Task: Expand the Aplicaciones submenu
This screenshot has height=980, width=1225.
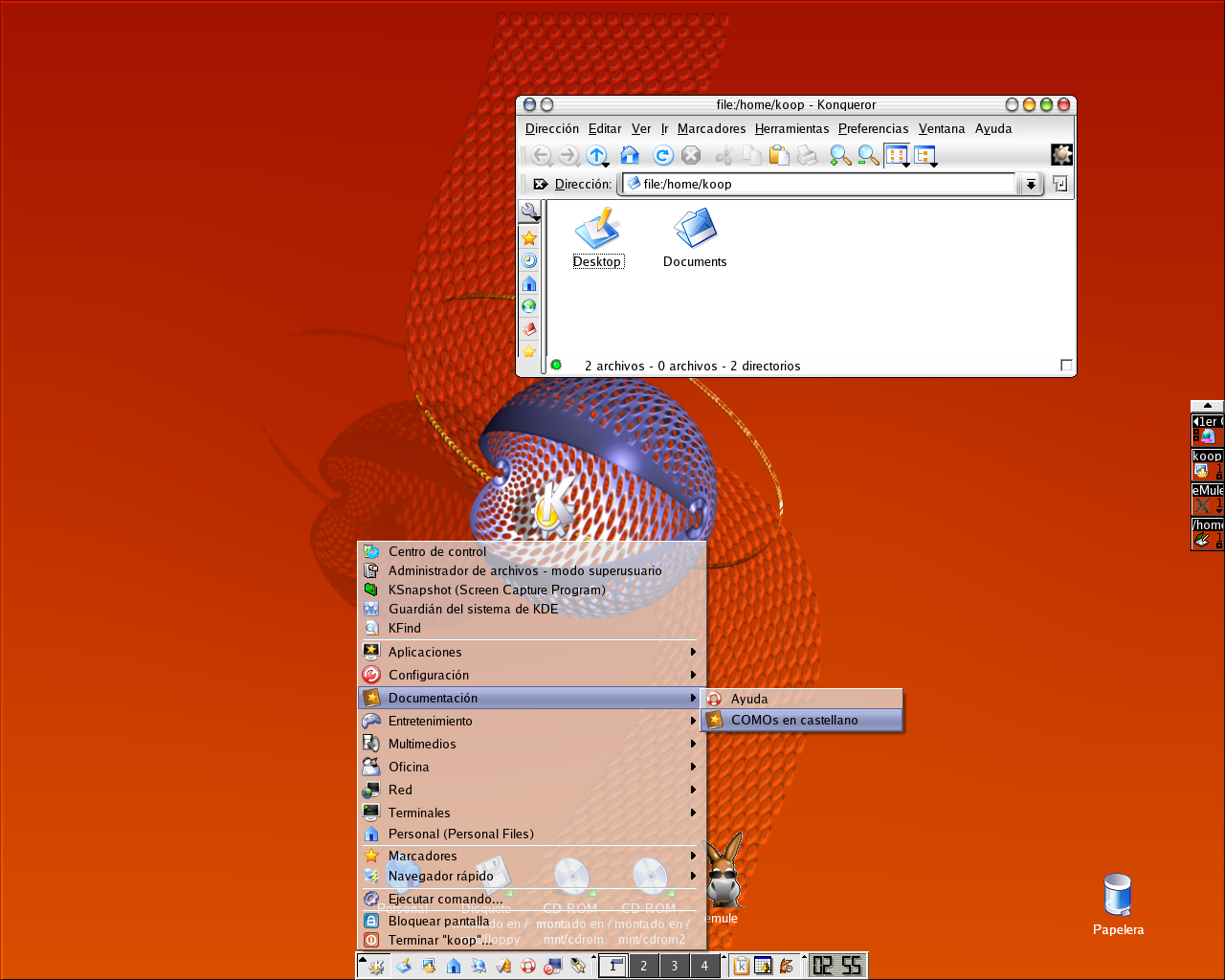Action: pyautogui.click(x=532, y=652)
